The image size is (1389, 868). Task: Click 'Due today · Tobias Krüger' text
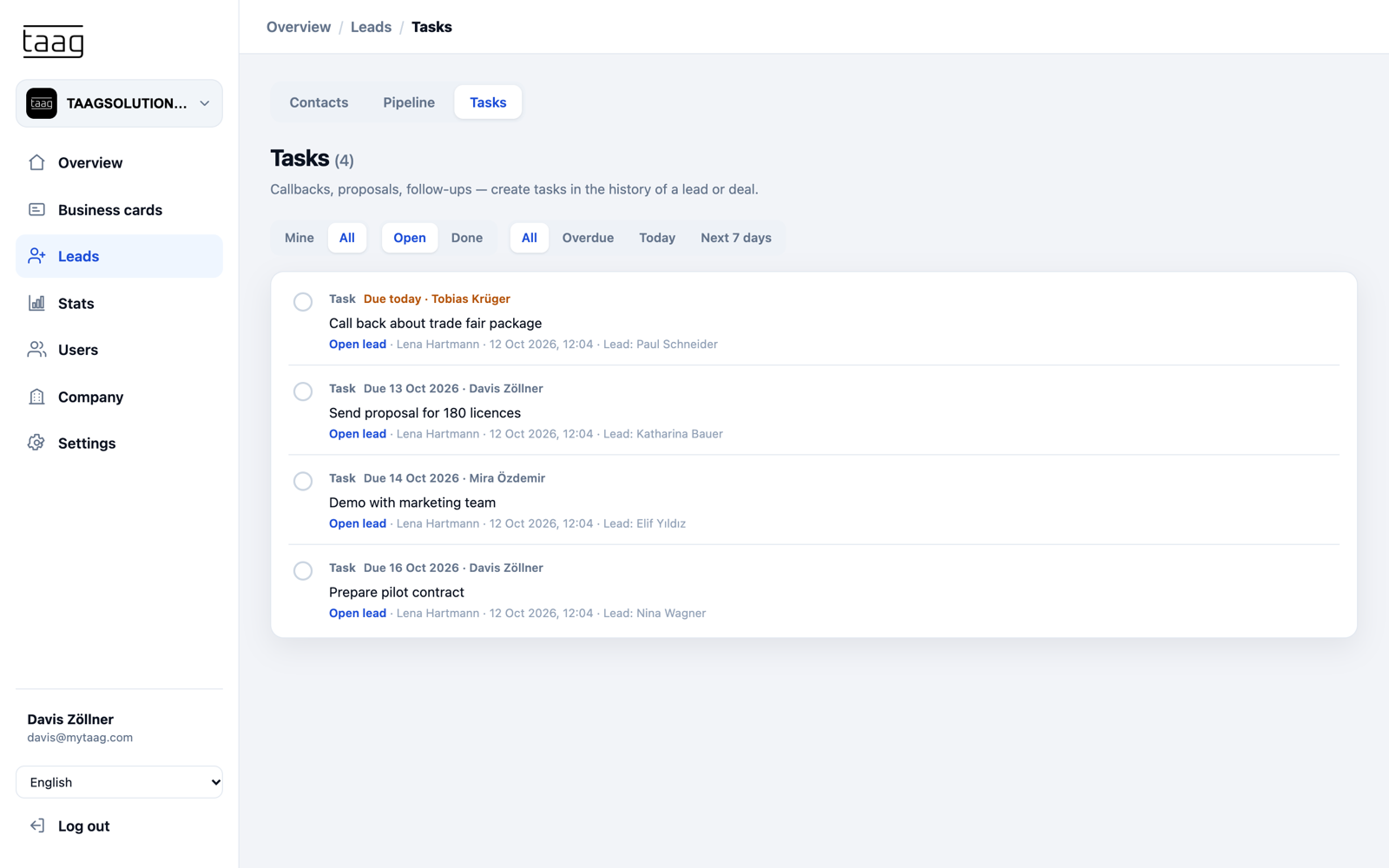click(437, 299)
